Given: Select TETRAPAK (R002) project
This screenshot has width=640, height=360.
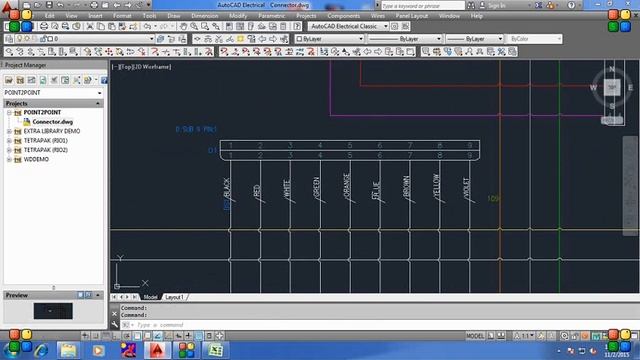Looking at the screenshot, I should click(x=45, y=150).
